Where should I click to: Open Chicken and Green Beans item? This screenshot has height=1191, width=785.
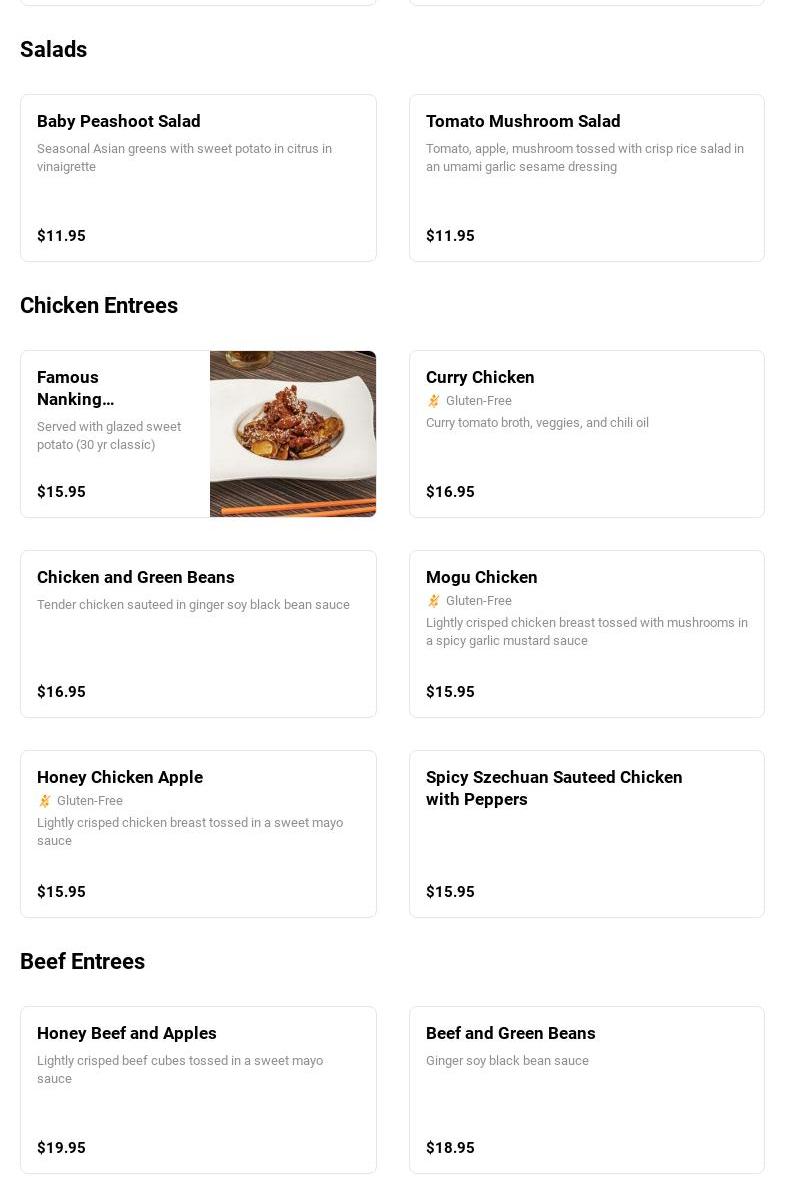pyautogui.click(x=136, y=577)
